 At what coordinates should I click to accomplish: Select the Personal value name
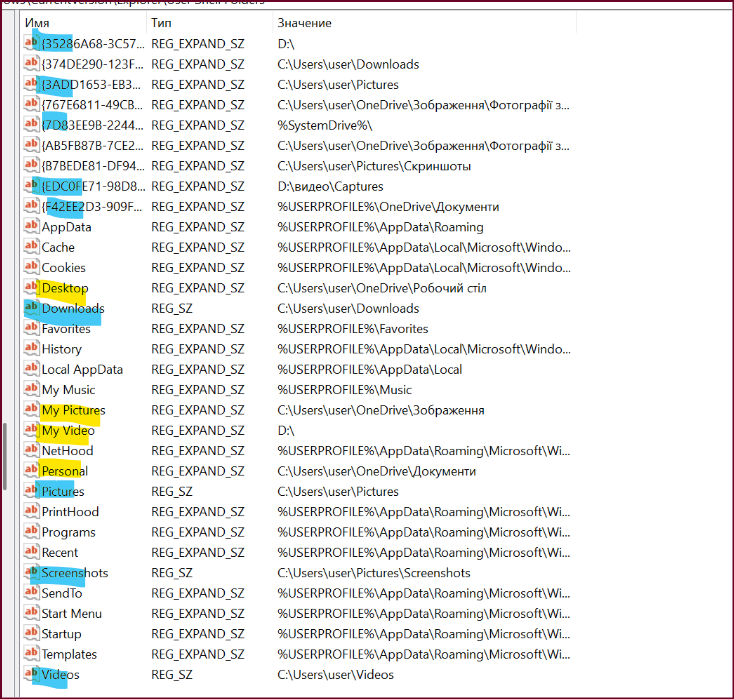[65, 471]
